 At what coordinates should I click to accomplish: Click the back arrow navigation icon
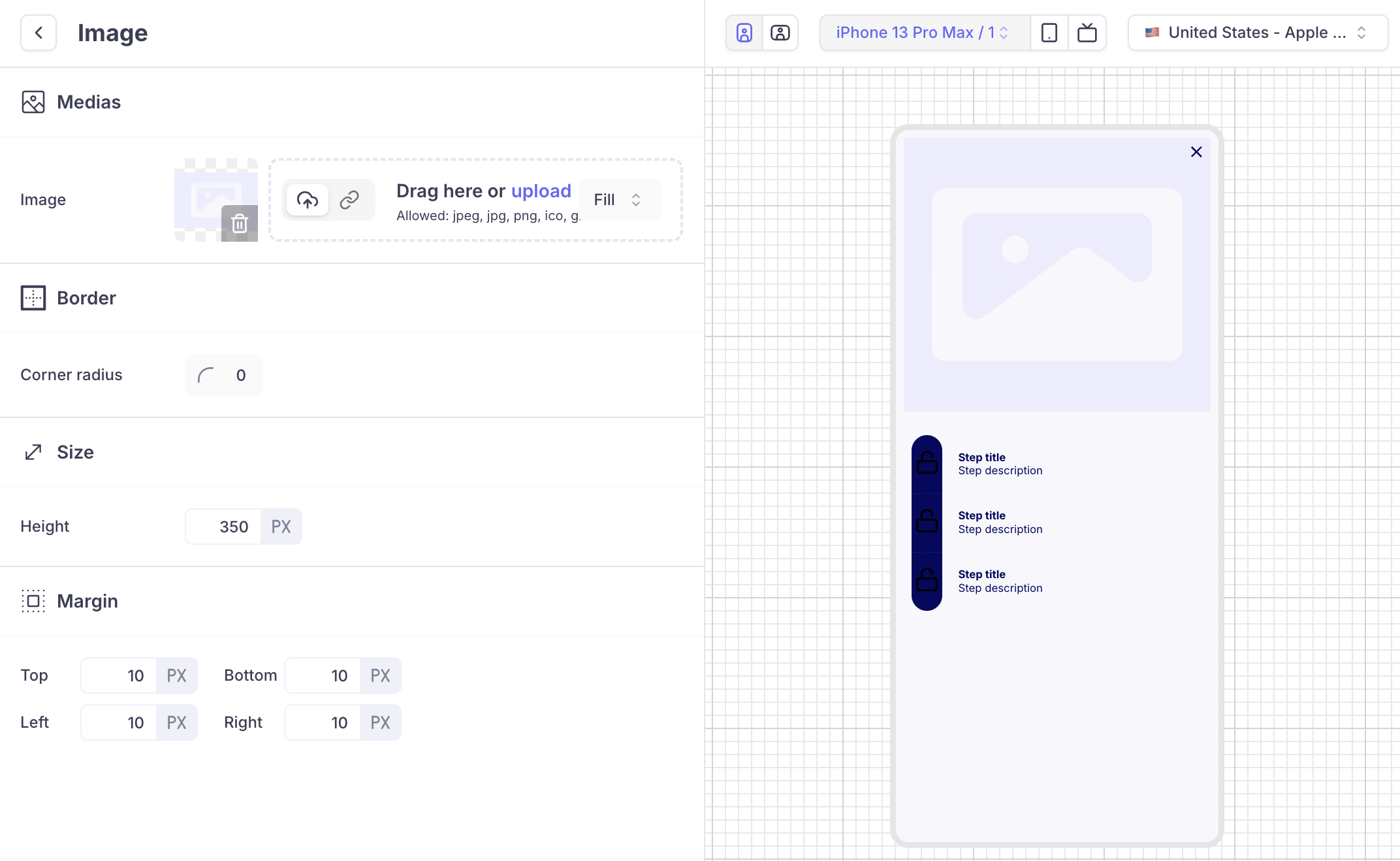coord(37,33)
